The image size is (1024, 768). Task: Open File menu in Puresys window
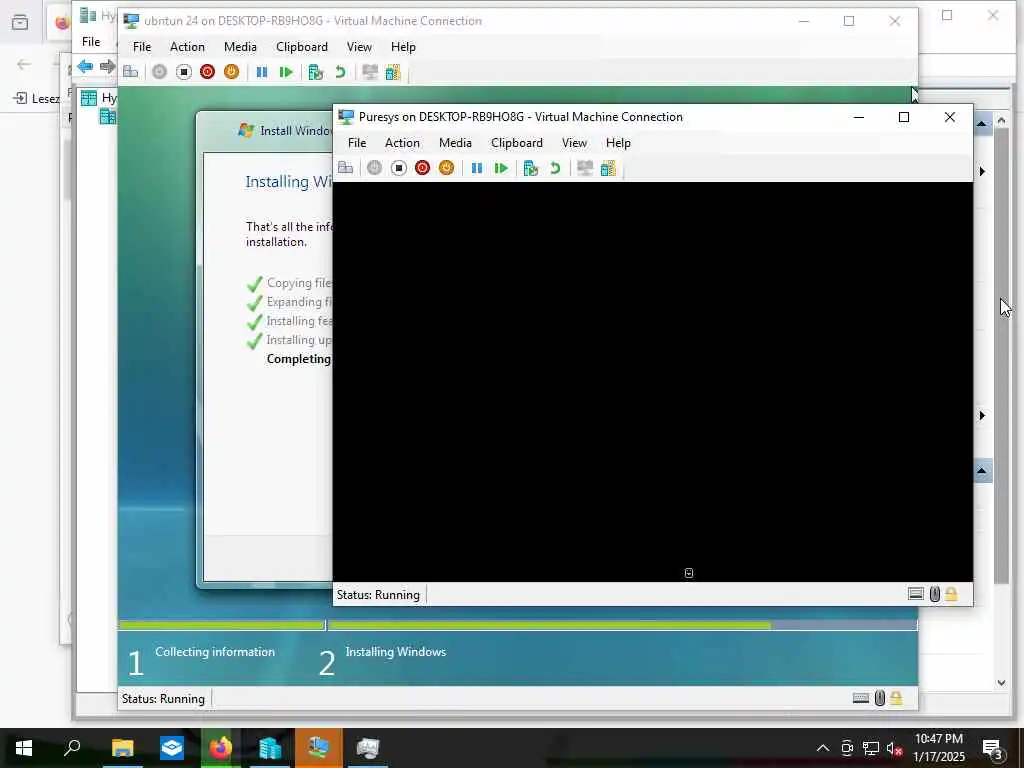[357, 142]
